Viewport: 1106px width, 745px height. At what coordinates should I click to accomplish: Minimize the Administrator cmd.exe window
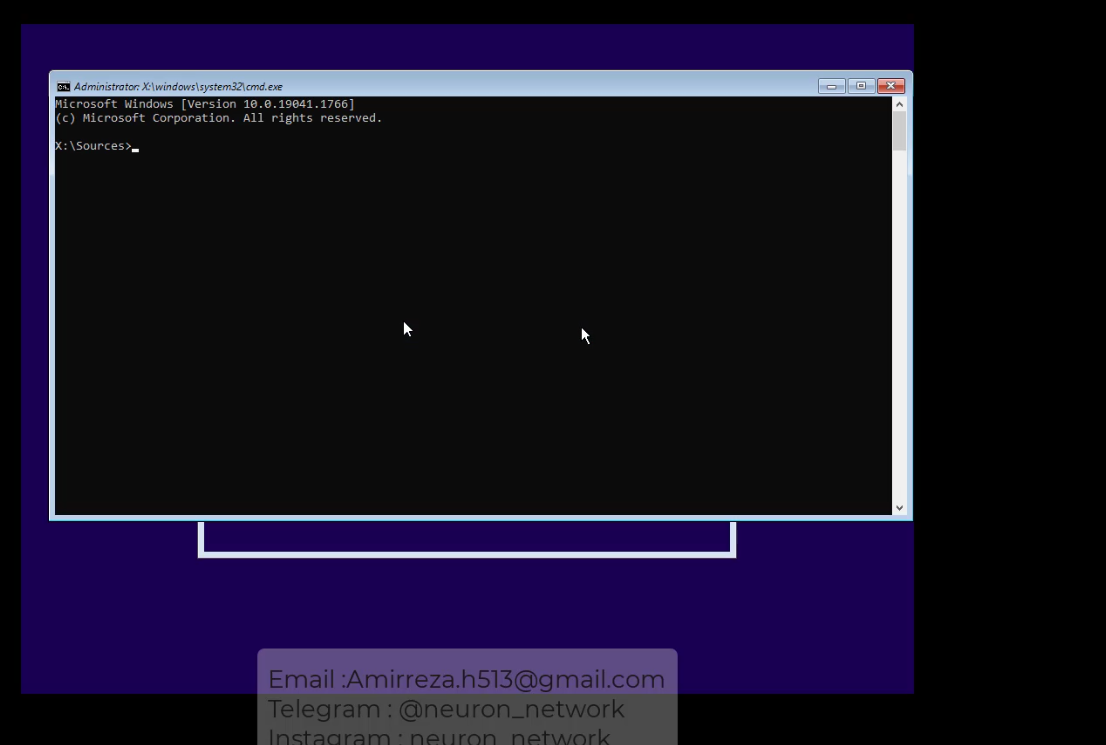coord(832,86)
